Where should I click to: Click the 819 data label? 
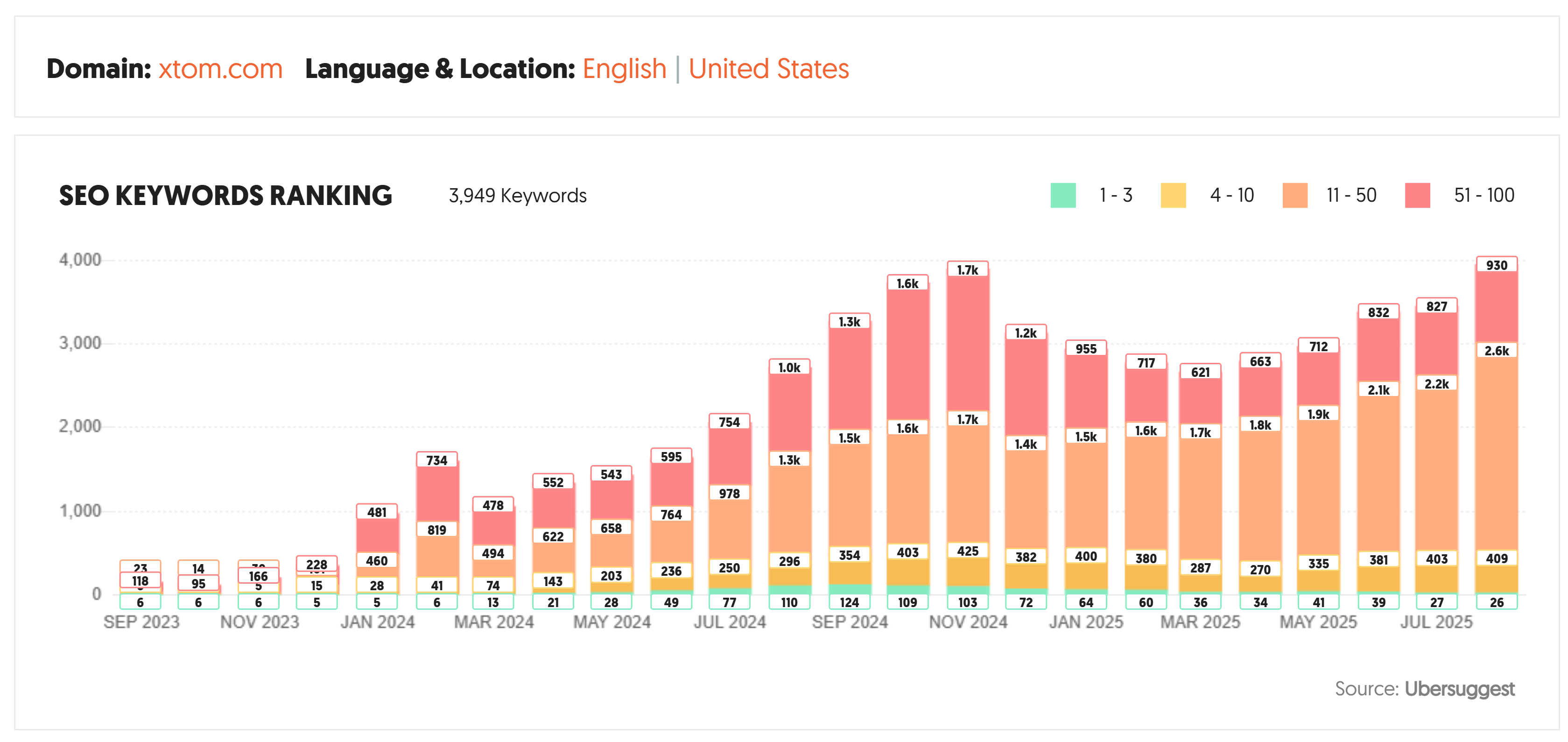click(436, 530)
